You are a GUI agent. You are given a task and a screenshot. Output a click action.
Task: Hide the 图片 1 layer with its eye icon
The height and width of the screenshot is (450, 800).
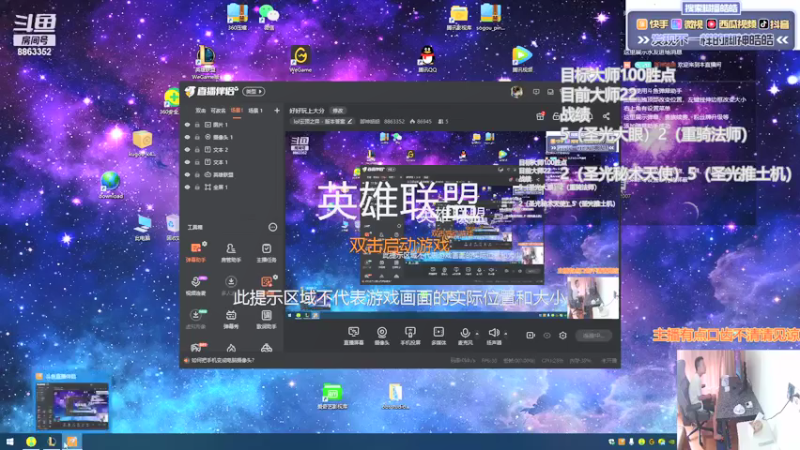[187, 124]
